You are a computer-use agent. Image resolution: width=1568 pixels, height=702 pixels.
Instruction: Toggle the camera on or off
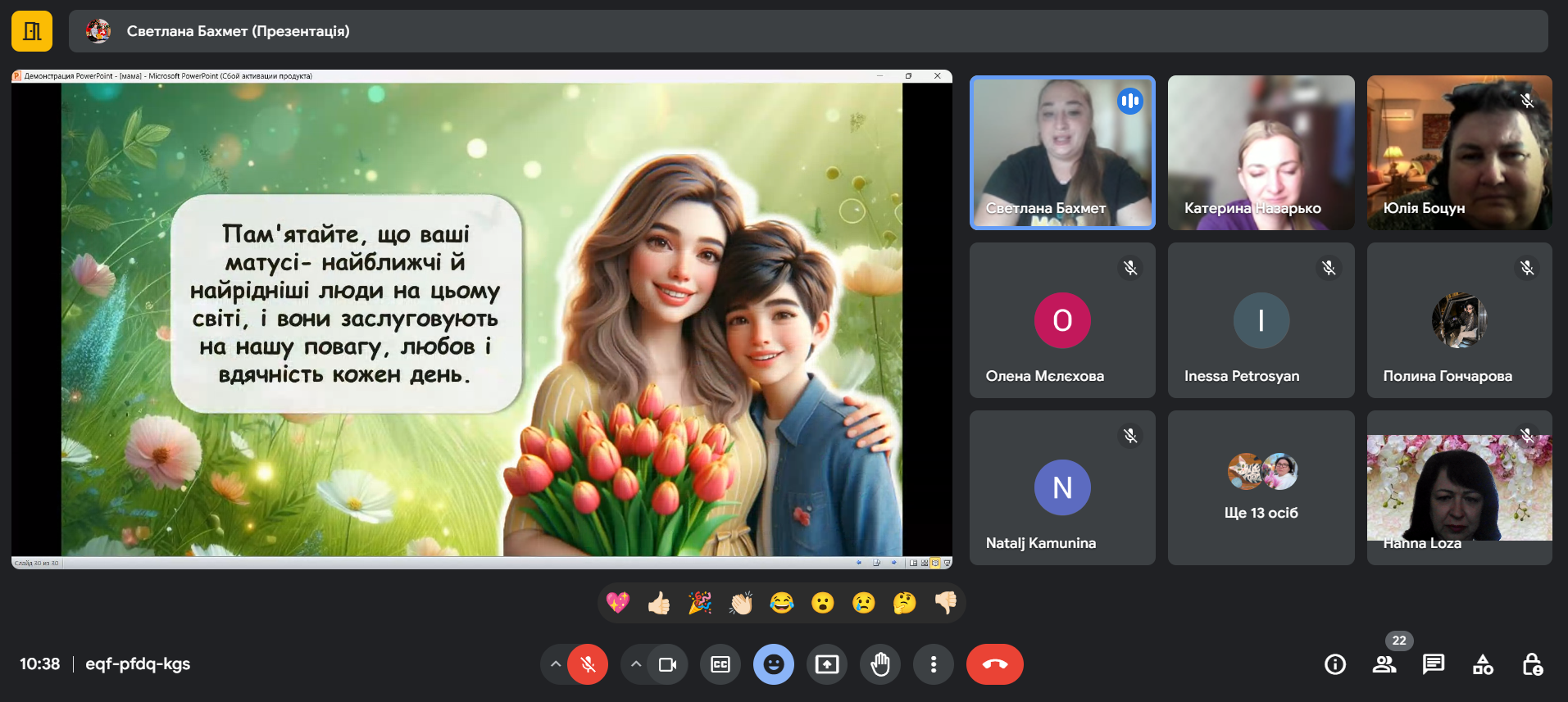(x=667, y=664)
